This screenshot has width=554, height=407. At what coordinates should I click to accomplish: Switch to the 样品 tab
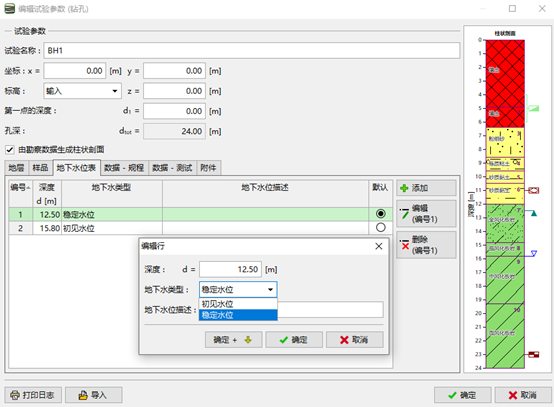40,168
